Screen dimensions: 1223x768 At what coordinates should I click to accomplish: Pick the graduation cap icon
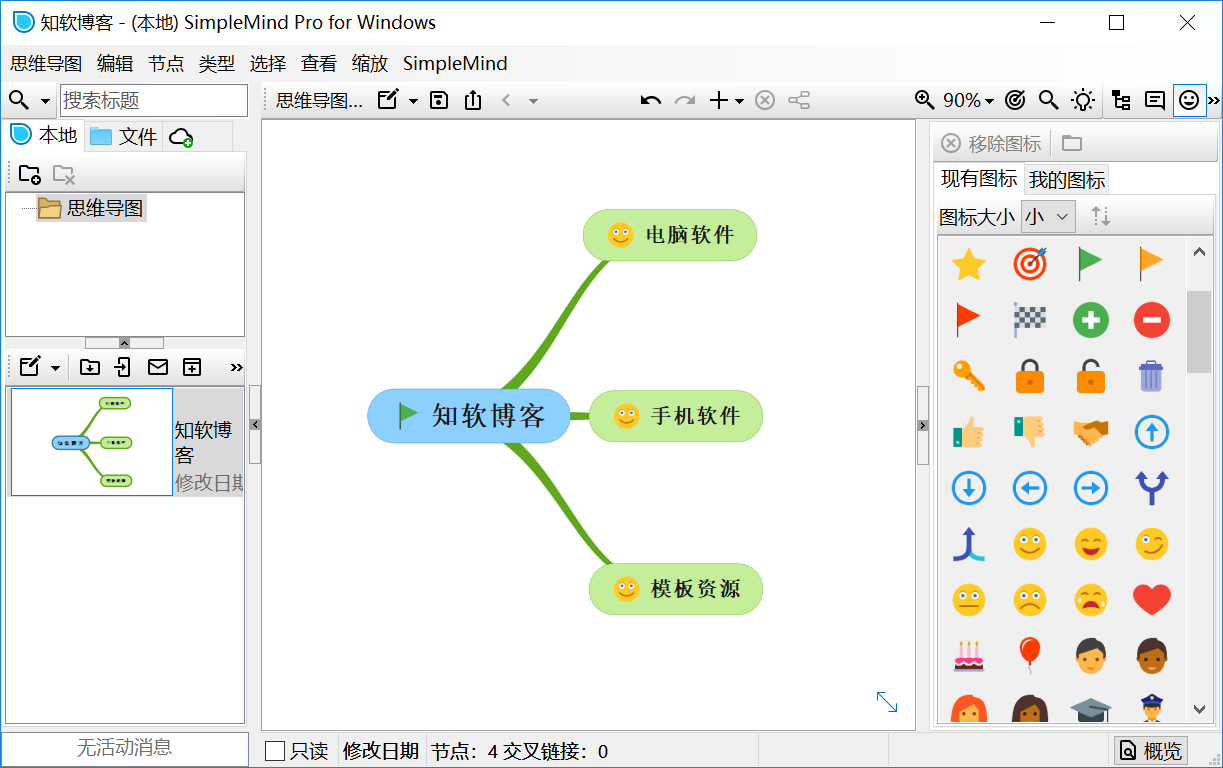[1091, 710]
